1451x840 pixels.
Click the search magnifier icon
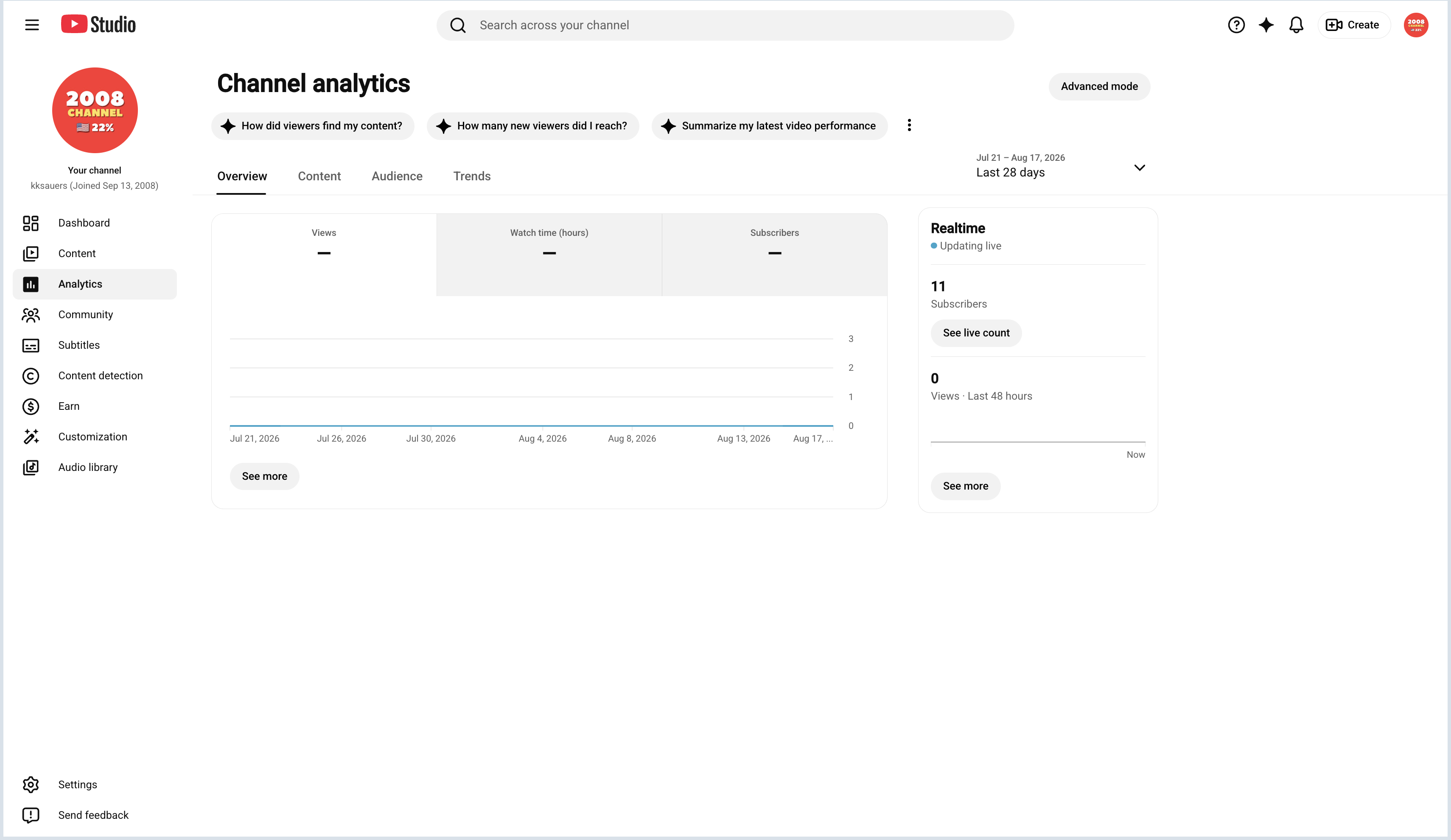tap(458, 25)
